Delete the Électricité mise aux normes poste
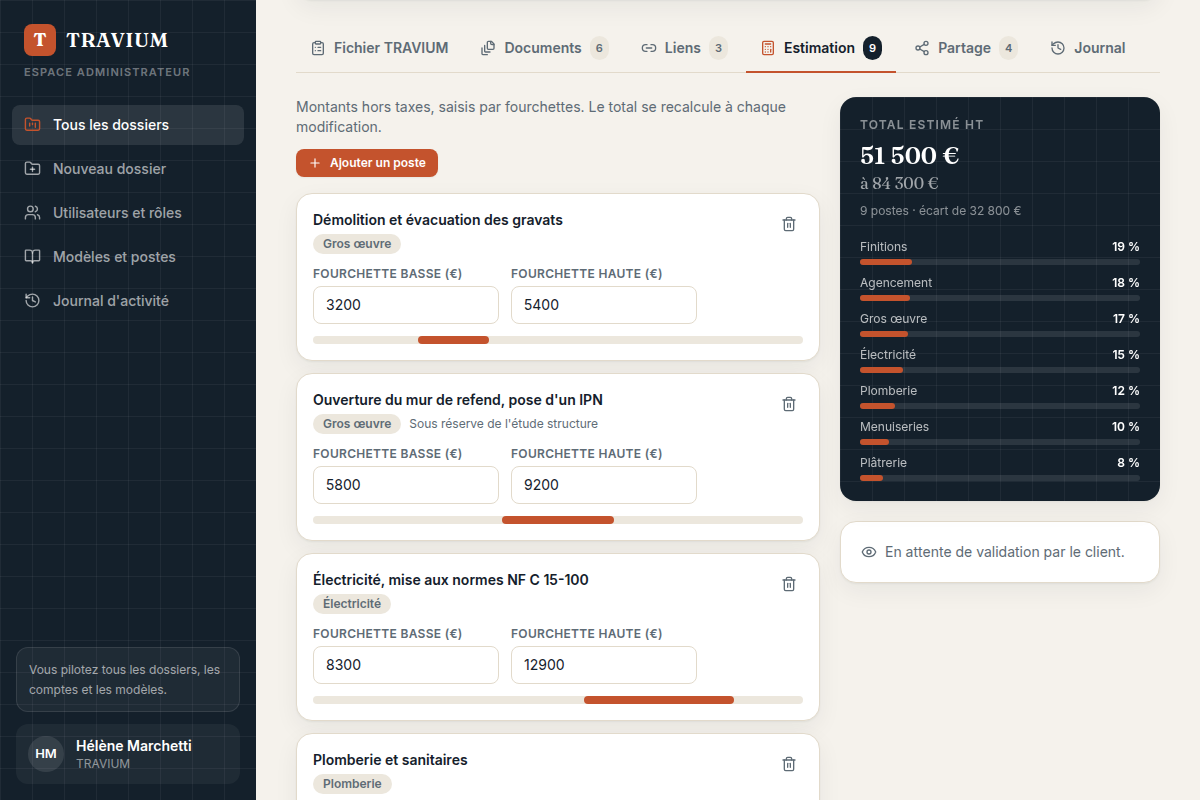1200x800 pixels. (789, 584)
